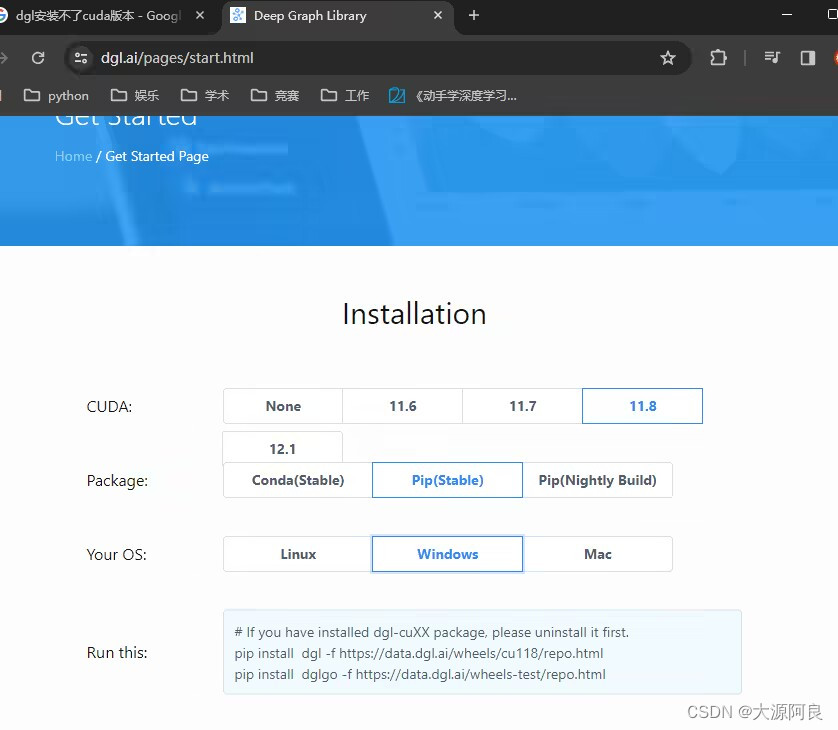Viewport: 838px width, 730px height.
Task: Select CUDA version 12.1
Action: [x=282, y=447]
